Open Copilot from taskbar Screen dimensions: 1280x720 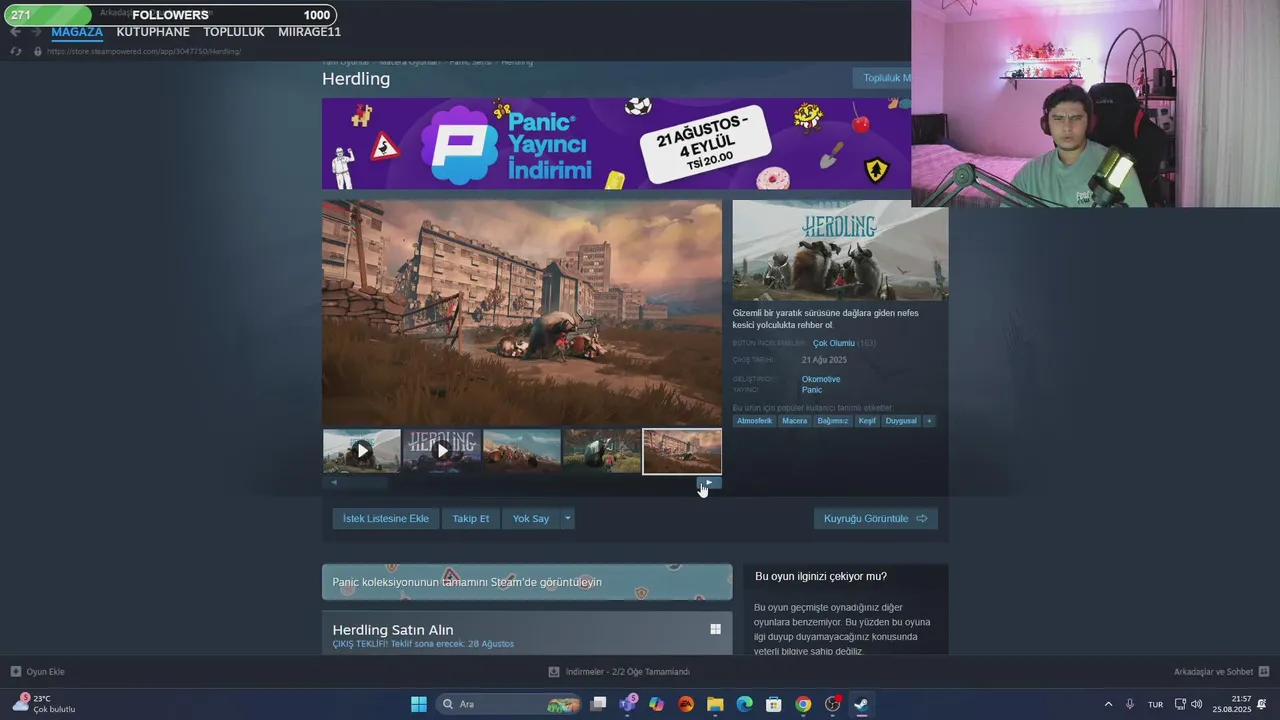point(656,704)
